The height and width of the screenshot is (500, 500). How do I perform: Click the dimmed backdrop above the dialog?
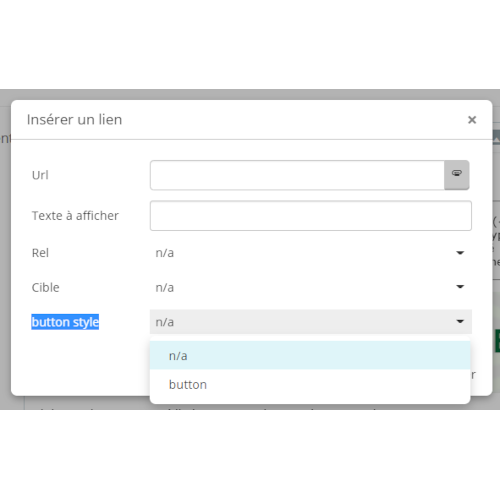pyautogui.click(x=250, y=94)
